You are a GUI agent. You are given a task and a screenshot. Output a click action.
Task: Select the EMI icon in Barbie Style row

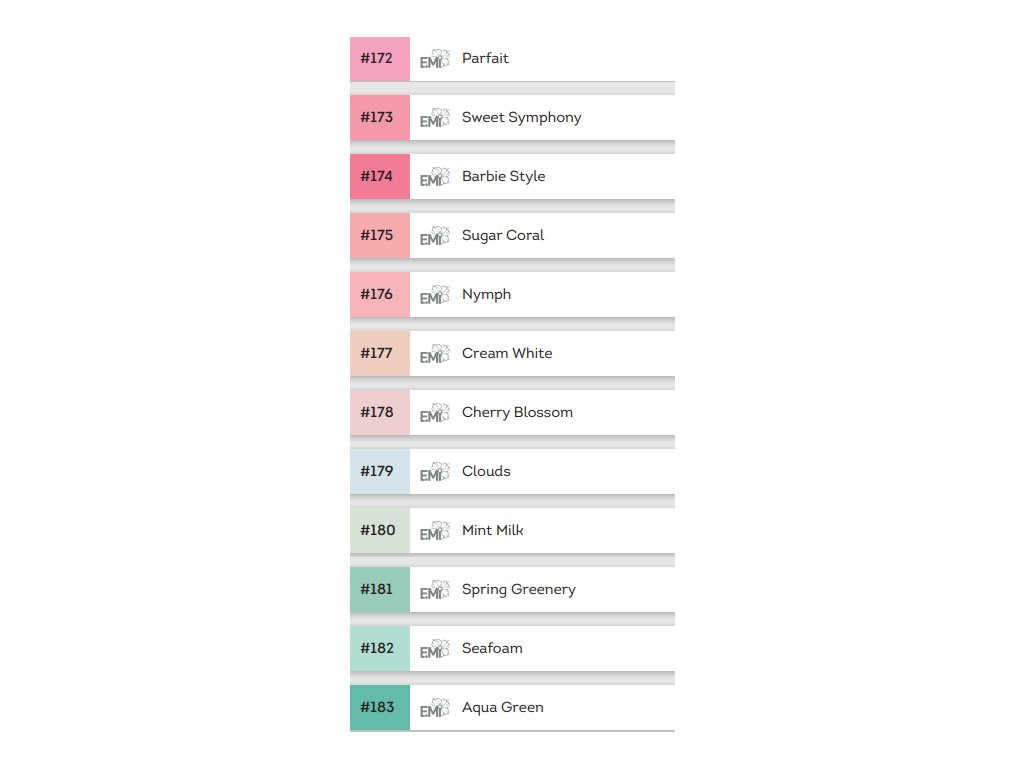pyautogui.click(x=435, y=177)
